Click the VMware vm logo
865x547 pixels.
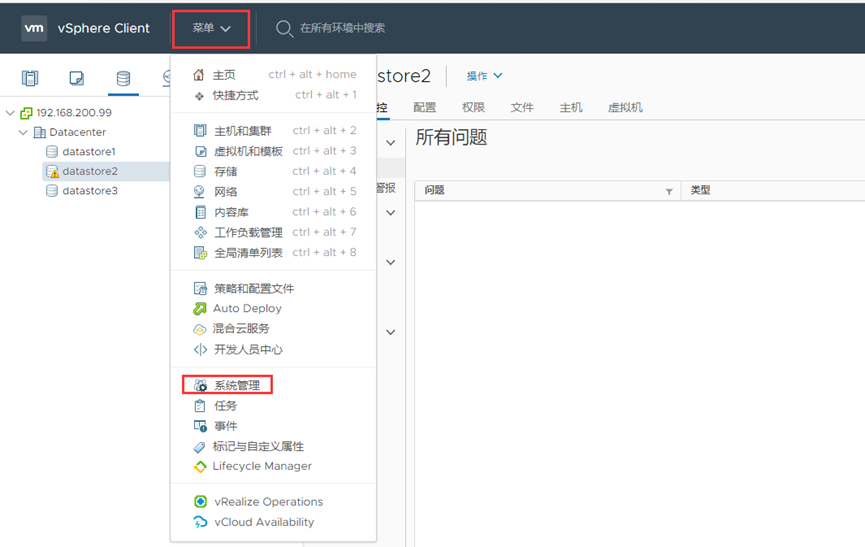pyautogui.click(x=34, y=28)
